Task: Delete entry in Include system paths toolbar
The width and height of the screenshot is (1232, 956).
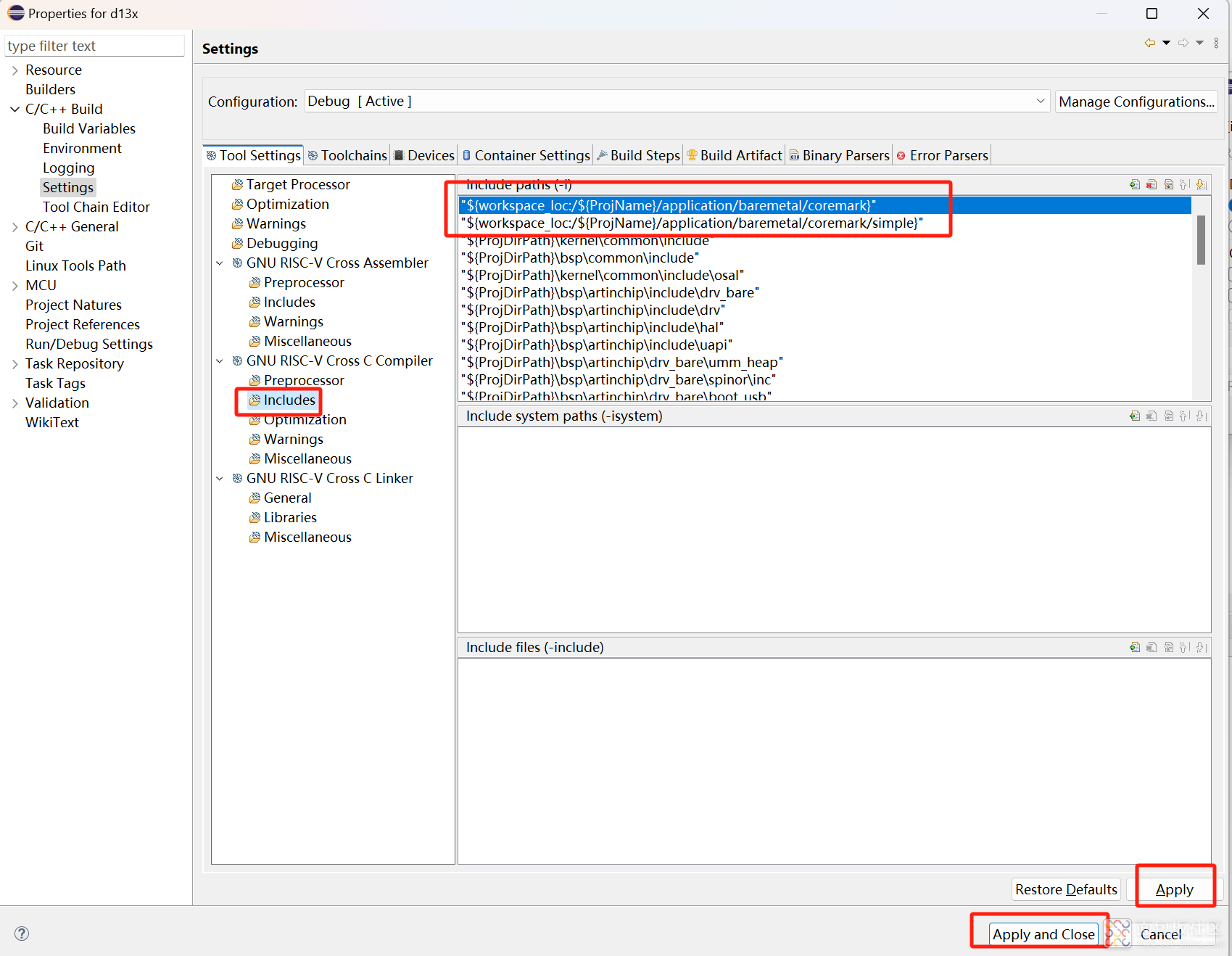Action: [x=1152, y=416]
